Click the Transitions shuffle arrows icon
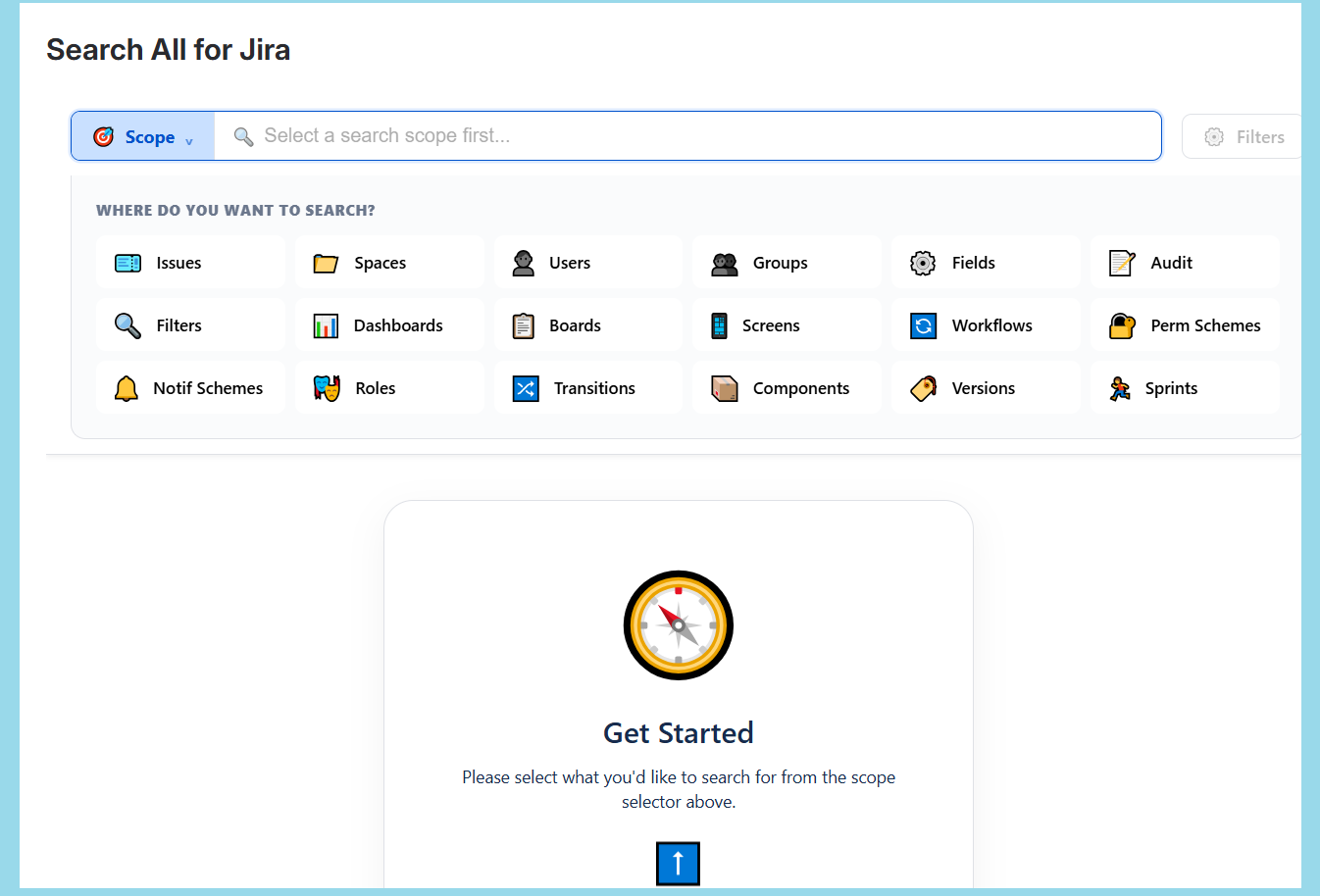Image resolution: width=1320 pixels, height=896 pixels. pos(526,388)
